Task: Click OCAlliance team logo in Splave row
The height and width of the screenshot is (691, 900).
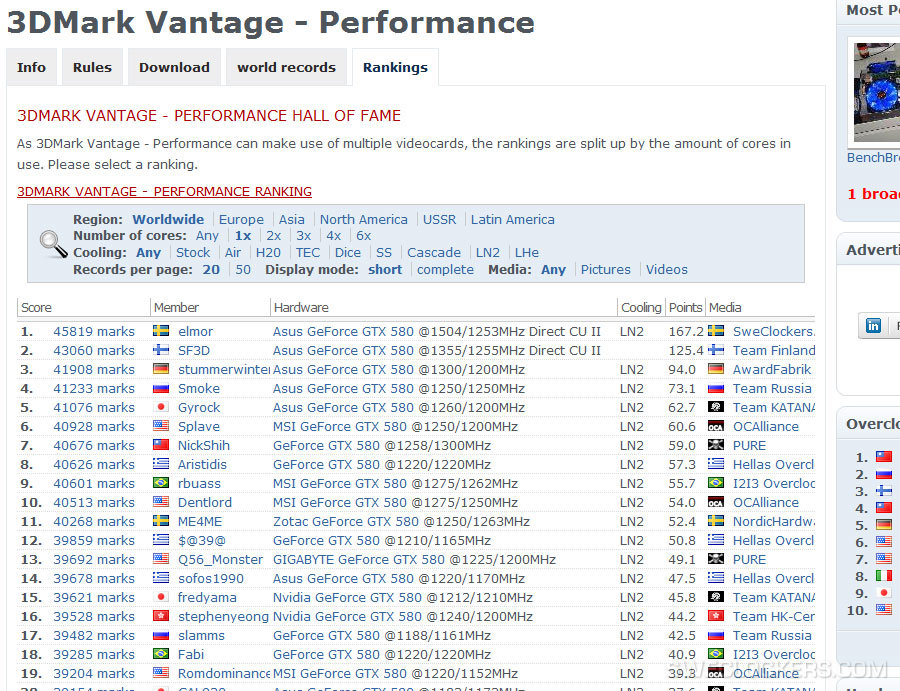Action: click(x=716, y=426)
